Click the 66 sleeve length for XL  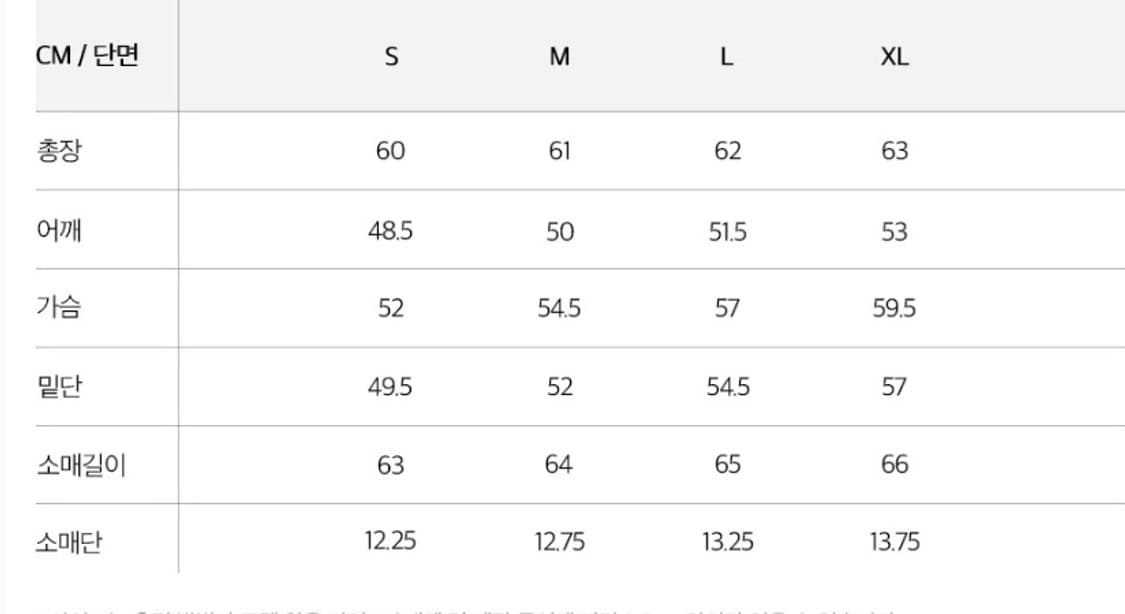(894, 465)
